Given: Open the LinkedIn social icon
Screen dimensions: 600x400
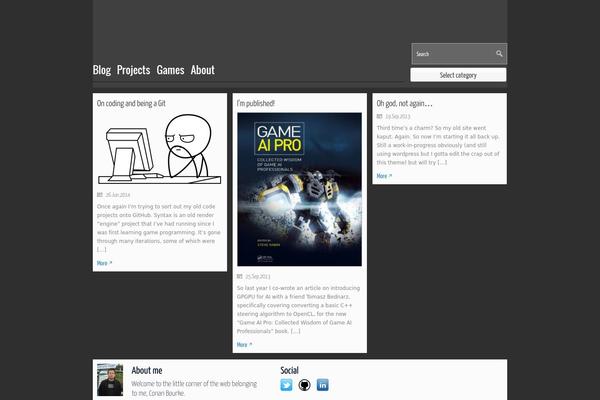Looking at the screenshot, I should 322,385.
